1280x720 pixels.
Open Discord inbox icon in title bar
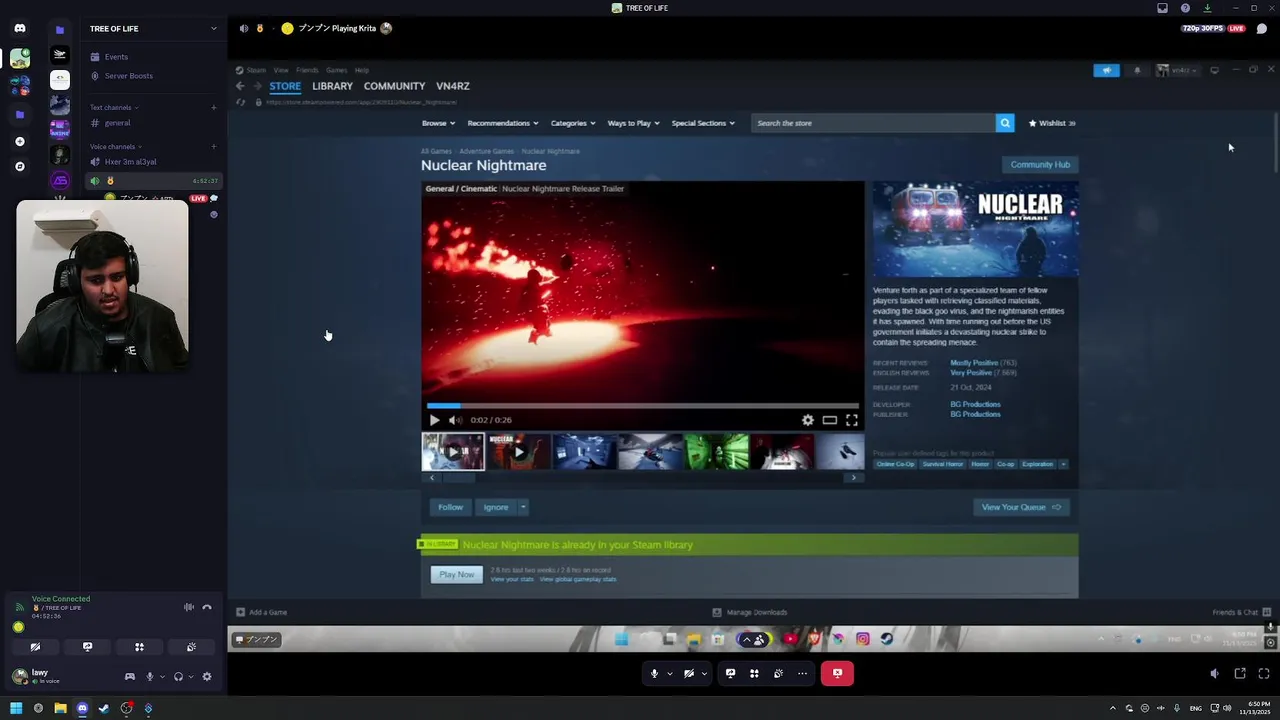click(1162, 8)
